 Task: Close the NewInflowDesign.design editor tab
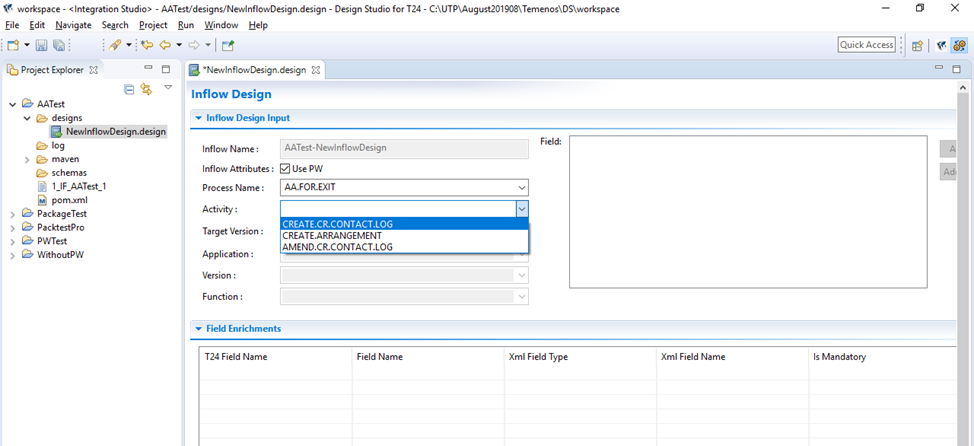[x=316, y=70]
